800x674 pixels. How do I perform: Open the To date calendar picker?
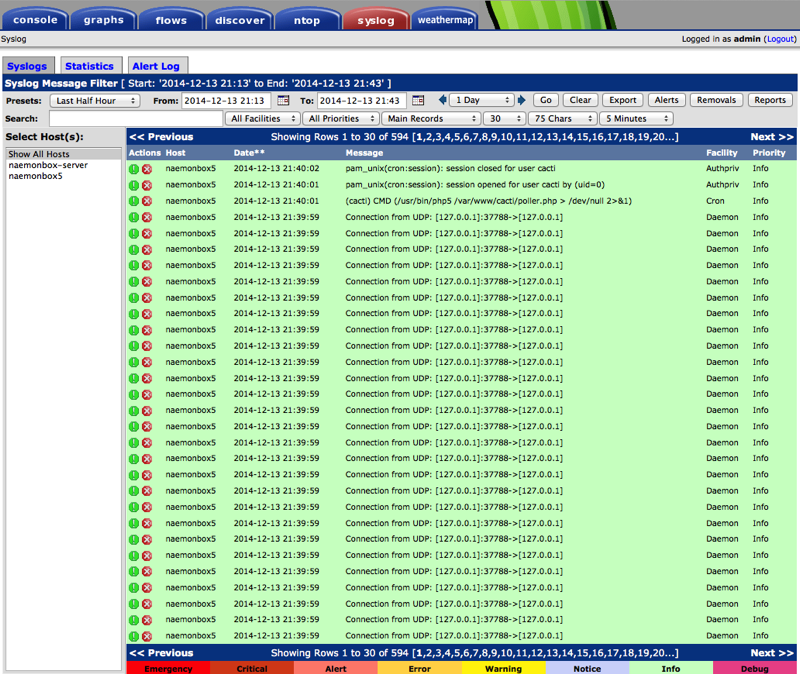click(x=417, y=101)
